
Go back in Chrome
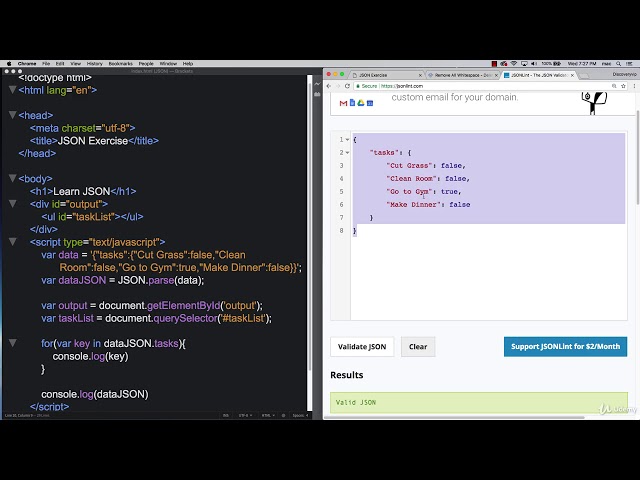329,86
